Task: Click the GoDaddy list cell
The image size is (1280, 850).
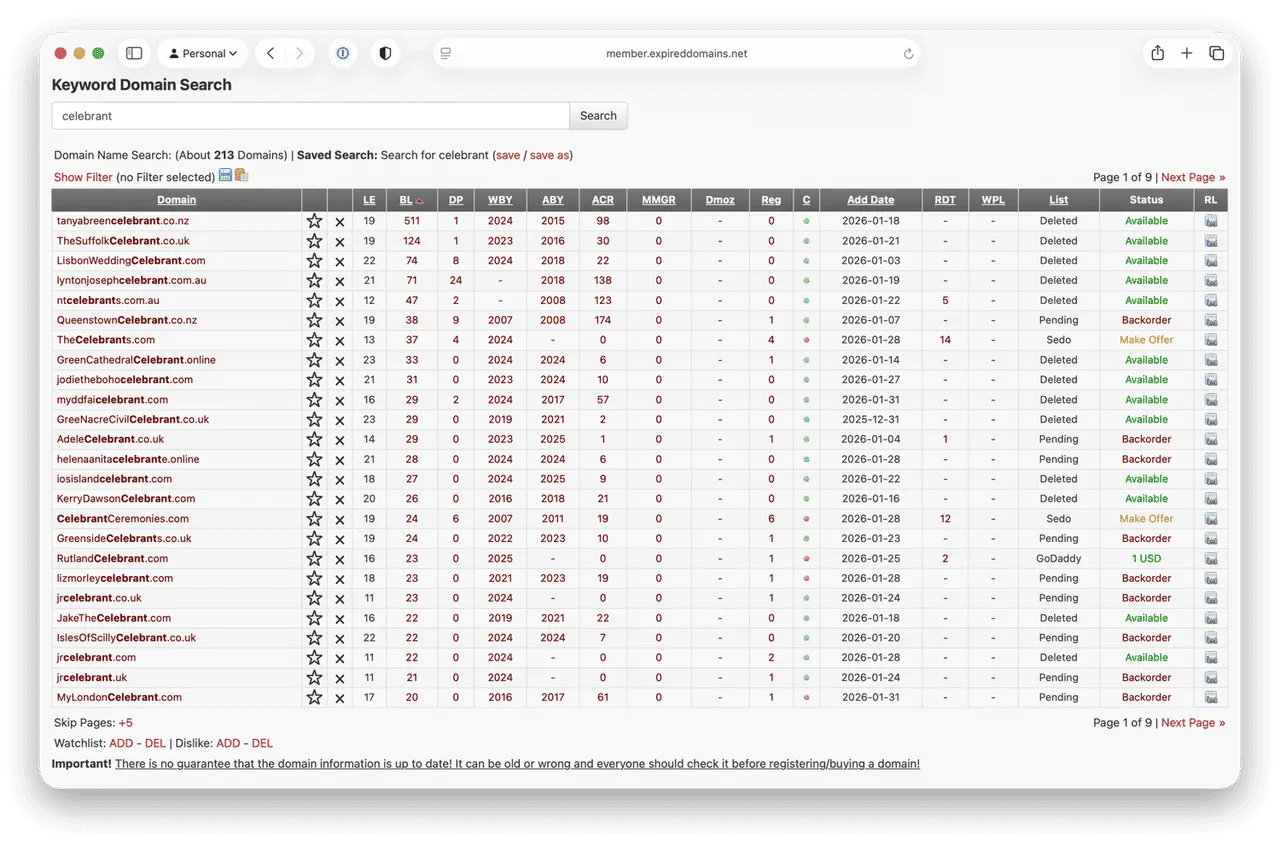Action: pyautogui.click(x=1058, y=559)
